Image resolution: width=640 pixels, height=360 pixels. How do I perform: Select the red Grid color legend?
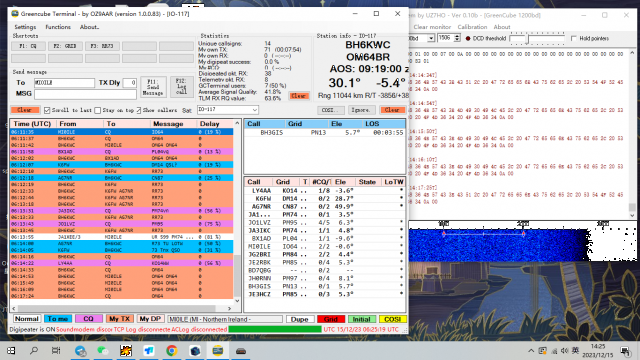pos(331,319)
